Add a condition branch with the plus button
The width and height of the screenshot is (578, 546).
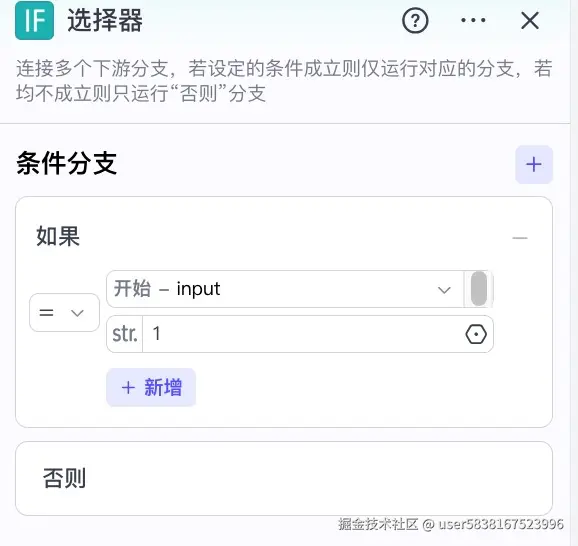pos(534,164)
